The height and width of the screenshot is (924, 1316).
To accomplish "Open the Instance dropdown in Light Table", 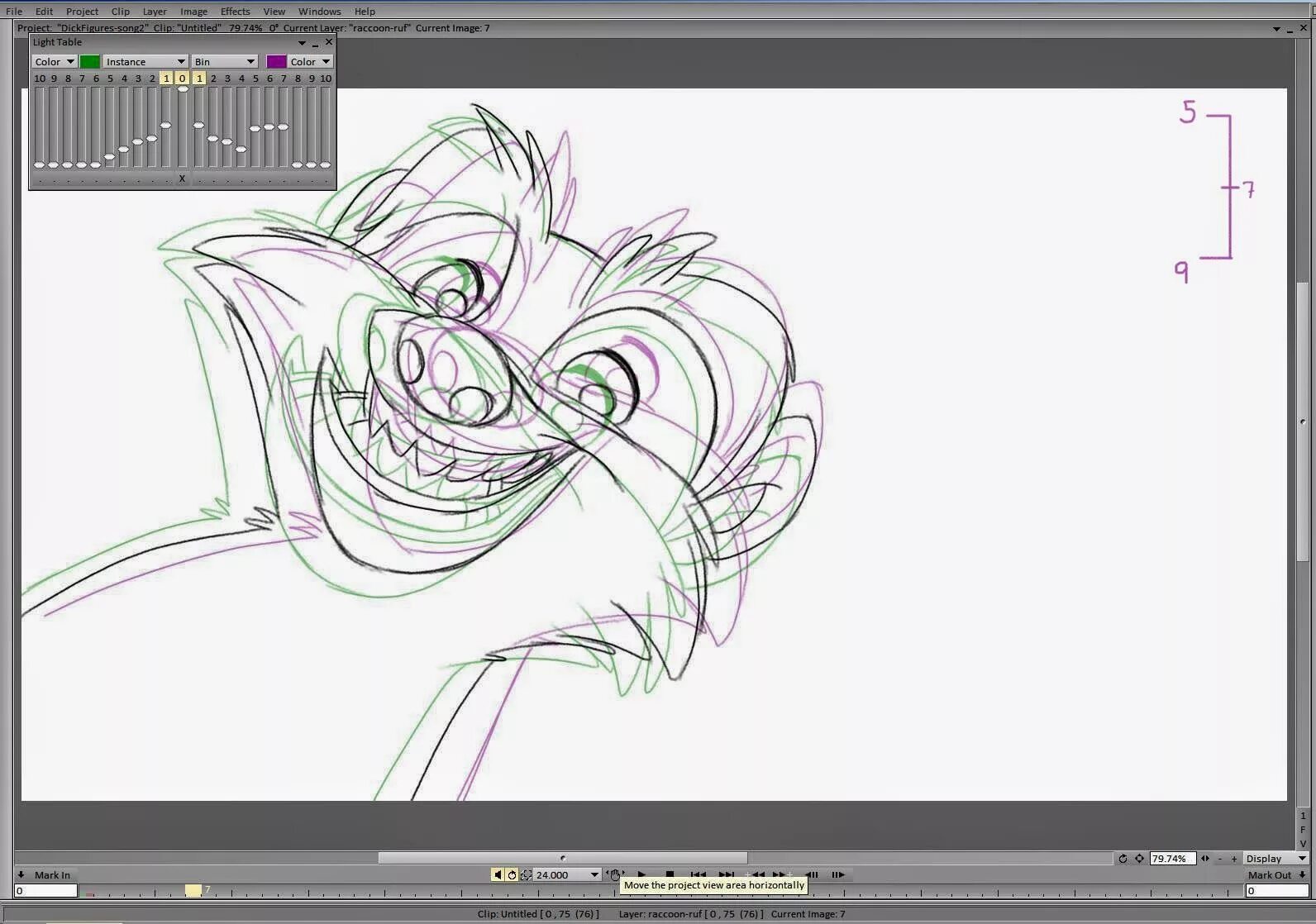I will 145,62.
